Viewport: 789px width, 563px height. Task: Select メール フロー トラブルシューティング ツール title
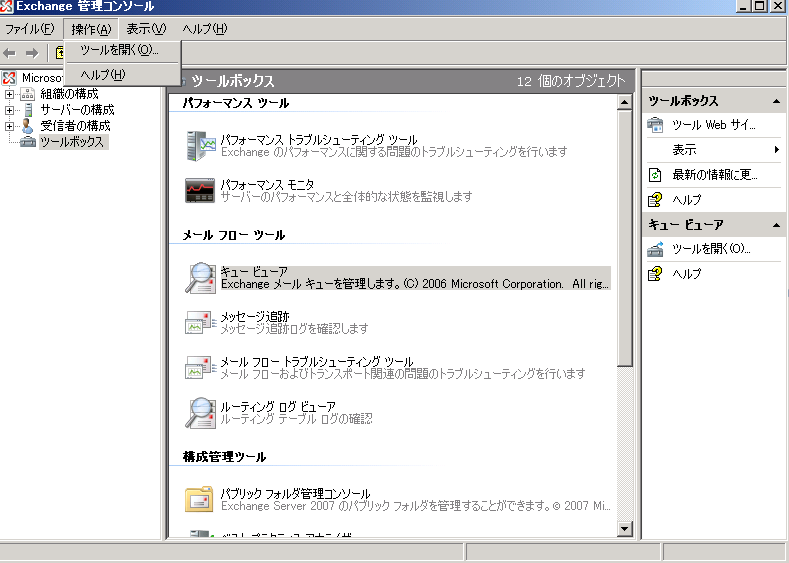tap(317, 362)
